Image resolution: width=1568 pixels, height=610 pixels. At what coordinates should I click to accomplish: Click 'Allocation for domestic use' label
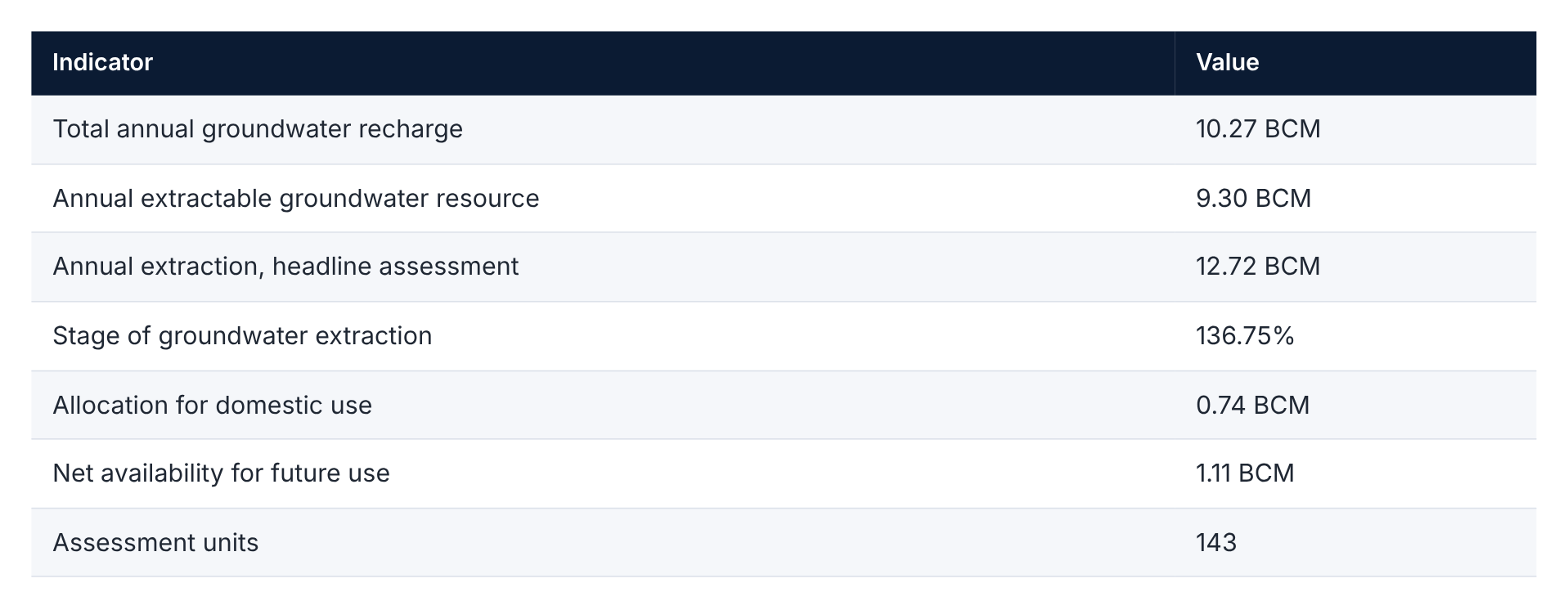point(213,406)
